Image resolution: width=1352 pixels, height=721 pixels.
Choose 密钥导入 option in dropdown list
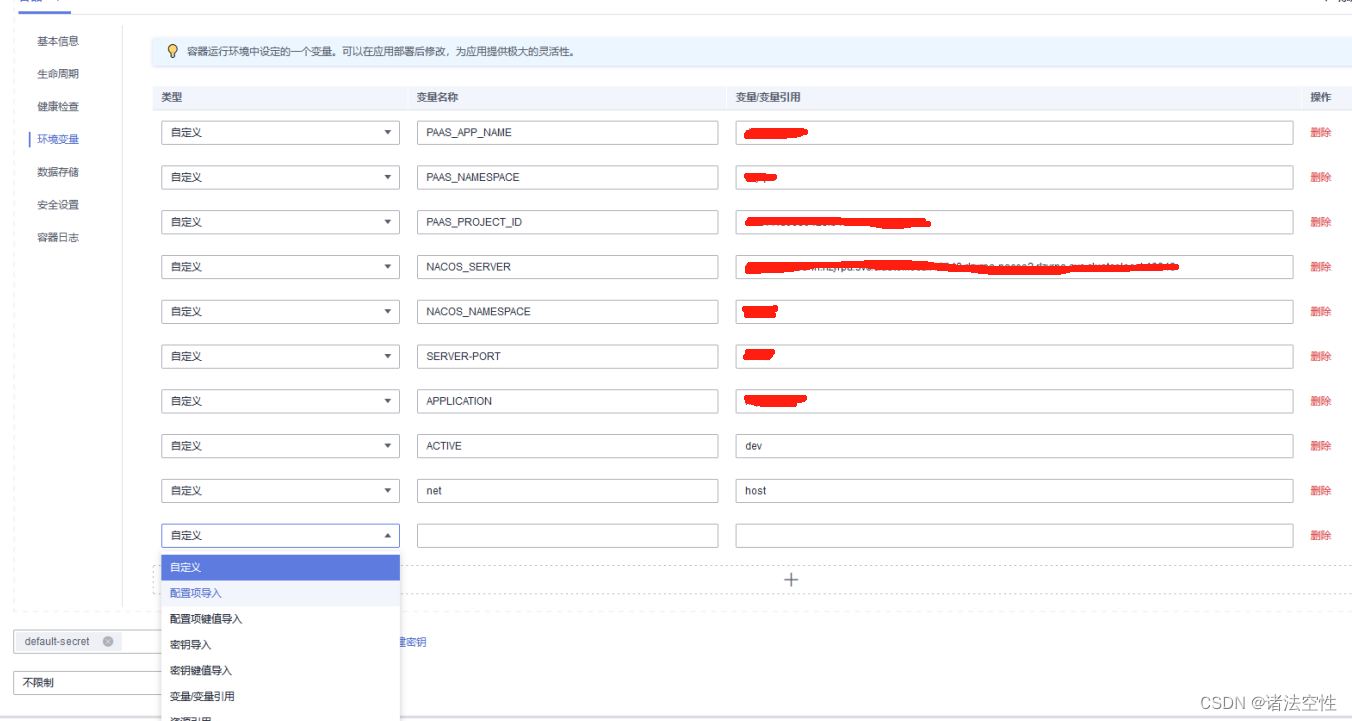pos(280,645)
